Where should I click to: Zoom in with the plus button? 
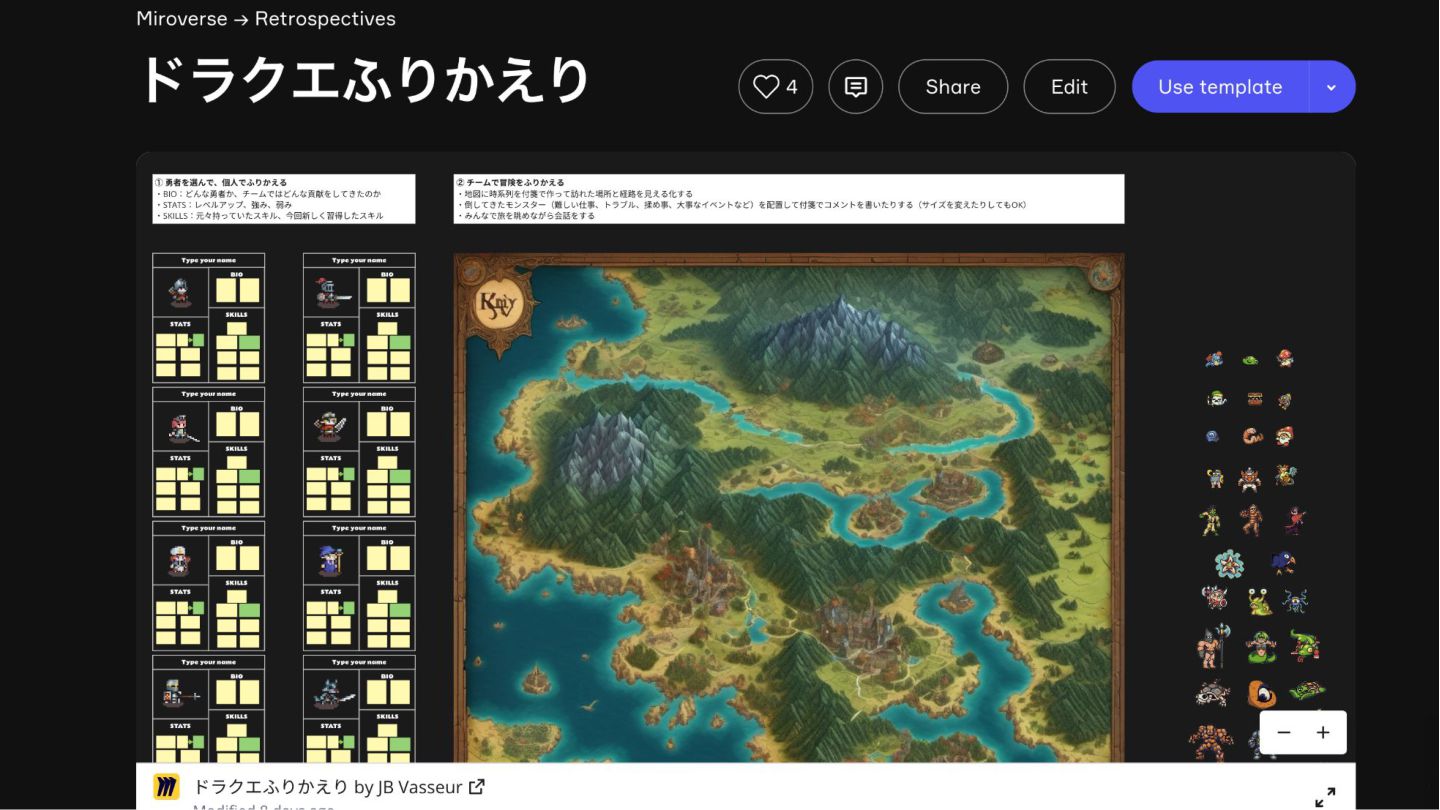pos(1323,732)
